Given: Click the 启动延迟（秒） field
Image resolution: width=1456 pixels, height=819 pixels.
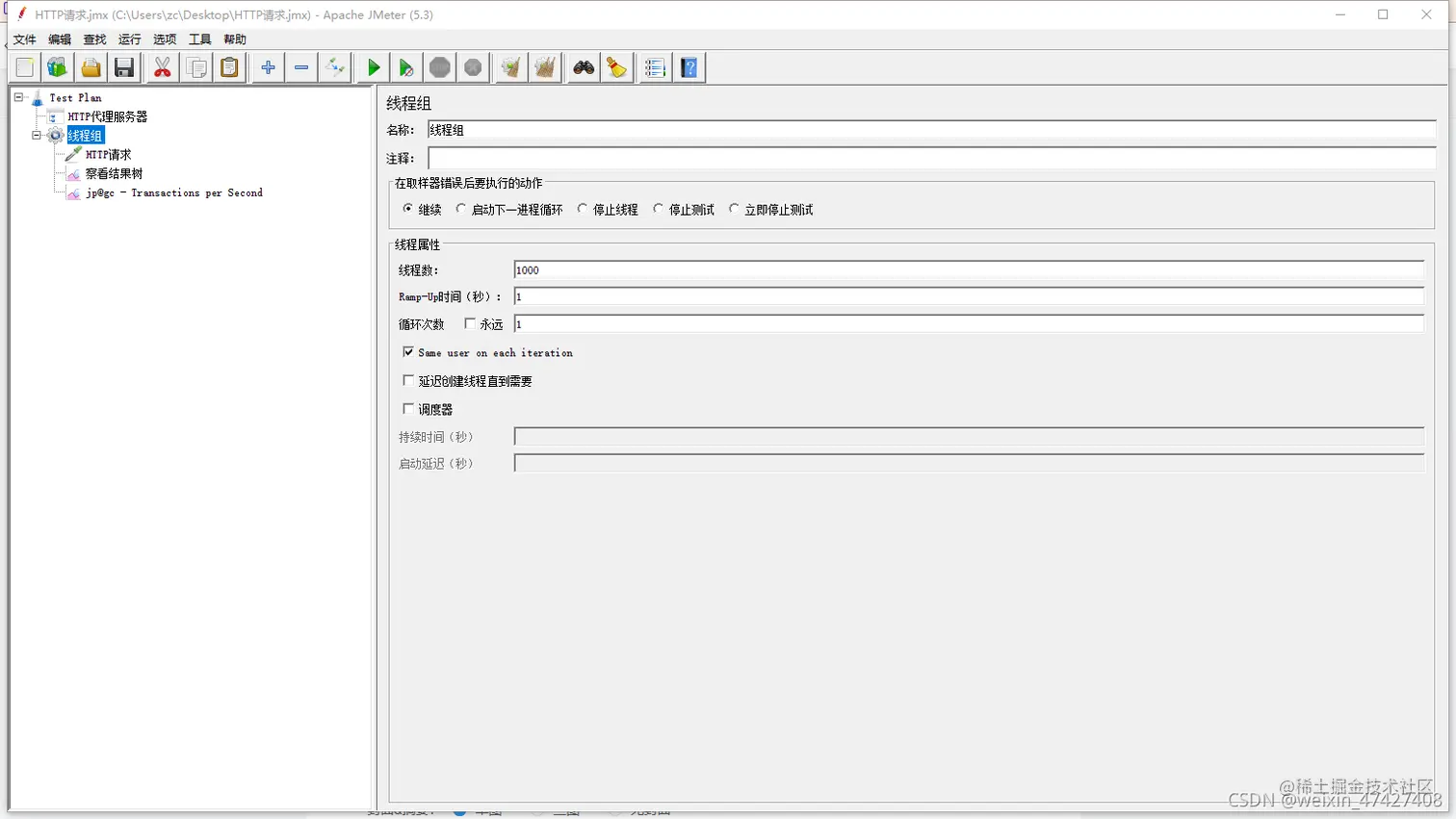Looking at the screenshot, I should click(969, 464).
